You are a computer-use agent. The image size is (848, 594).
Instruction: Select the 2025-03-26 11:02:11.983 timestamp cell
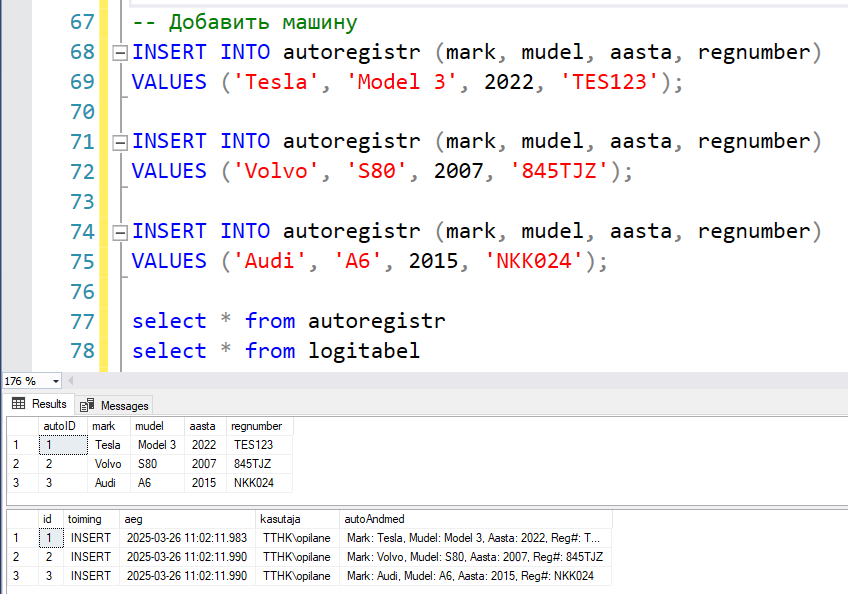[187, 538]
